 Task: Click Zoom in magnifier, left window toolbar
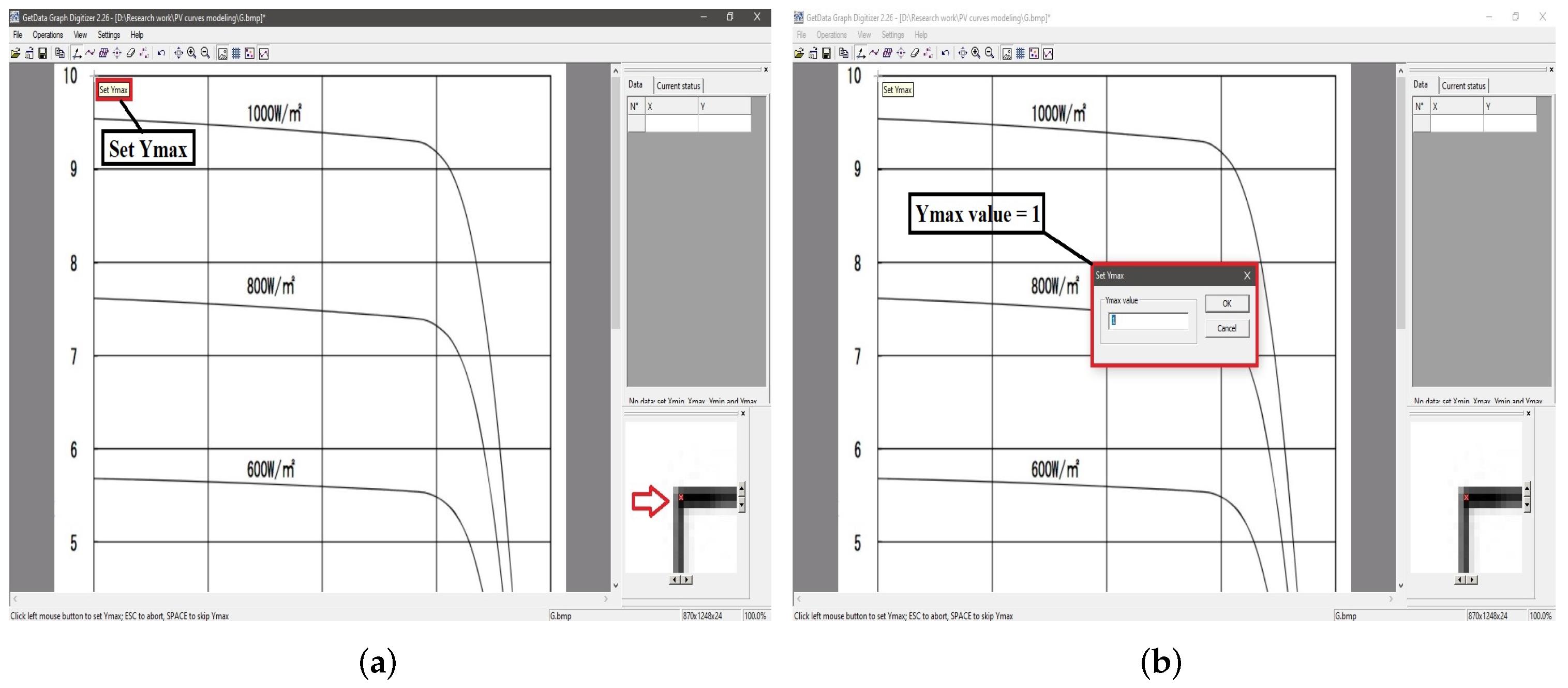coord(192,54)
